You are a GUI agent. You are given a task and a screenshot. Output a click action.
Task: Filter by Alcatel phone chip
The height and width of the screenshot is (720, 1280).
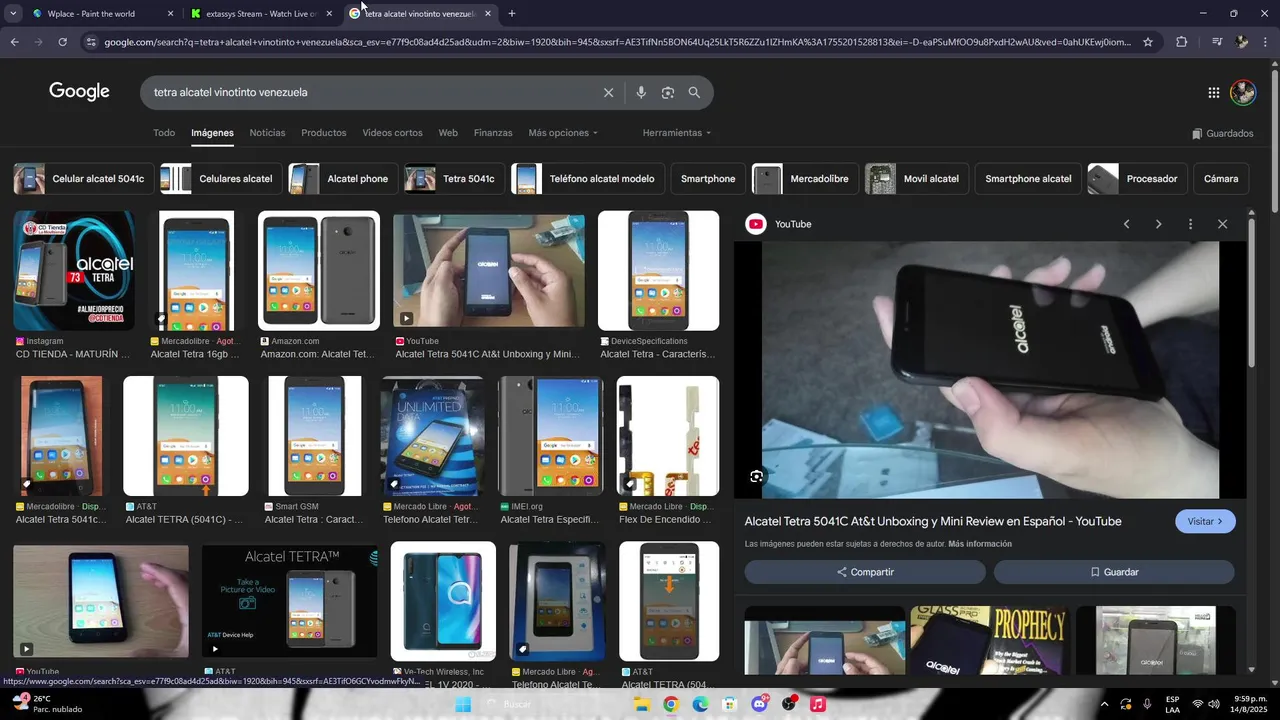click(343, 179)
